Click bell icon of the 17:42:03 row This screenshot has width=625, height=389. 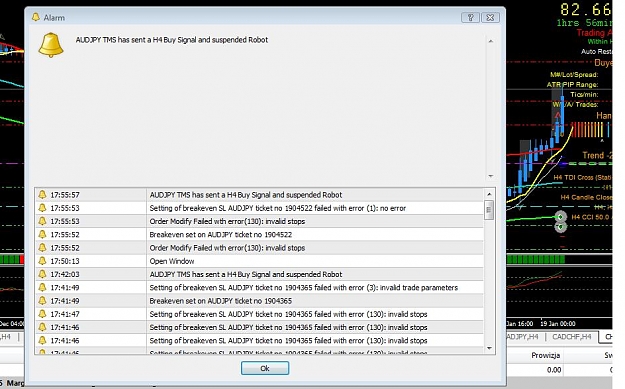[x=42, y=274]
